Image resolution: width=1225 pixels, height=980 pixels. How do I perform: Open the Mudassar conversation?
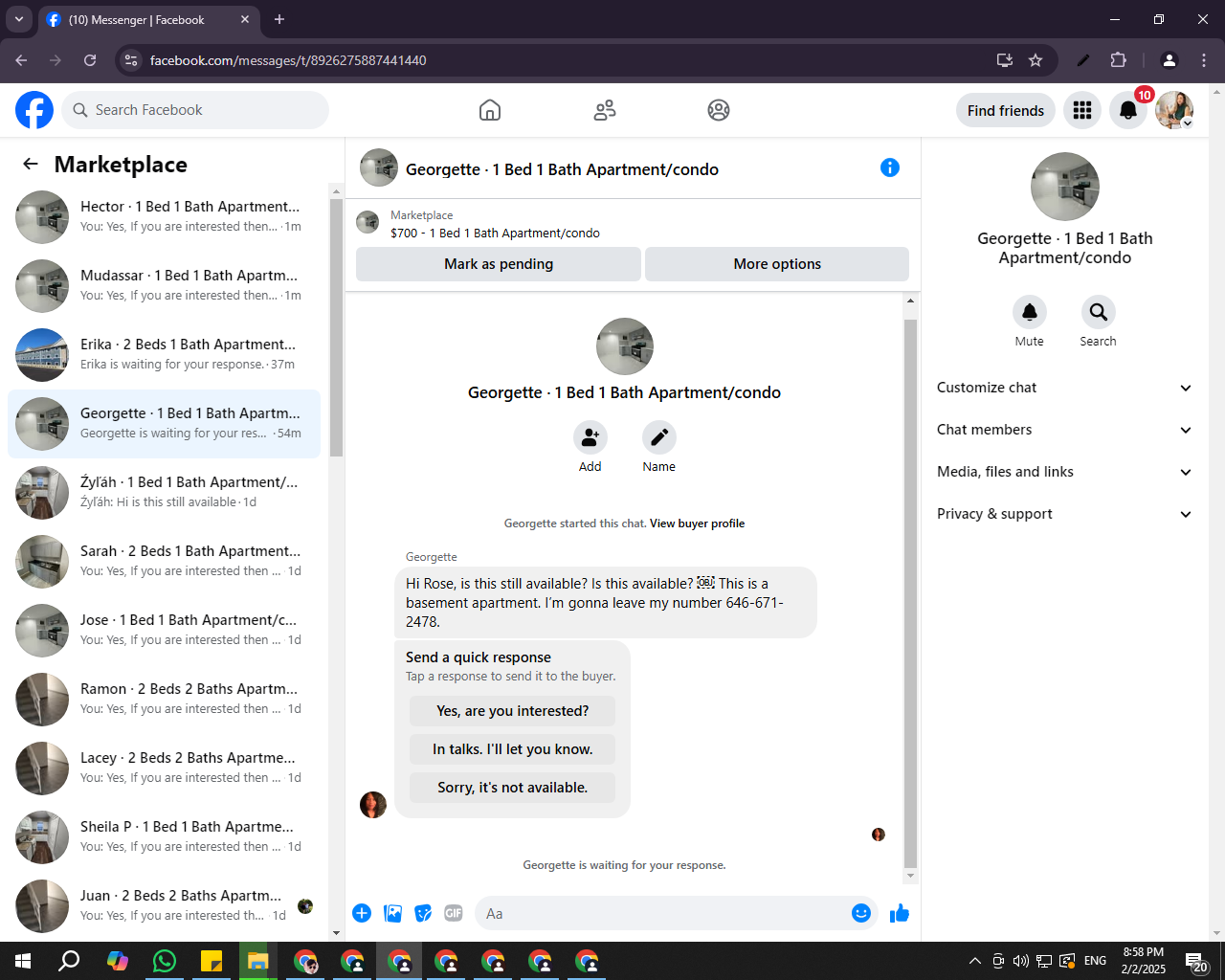point(165,286)
